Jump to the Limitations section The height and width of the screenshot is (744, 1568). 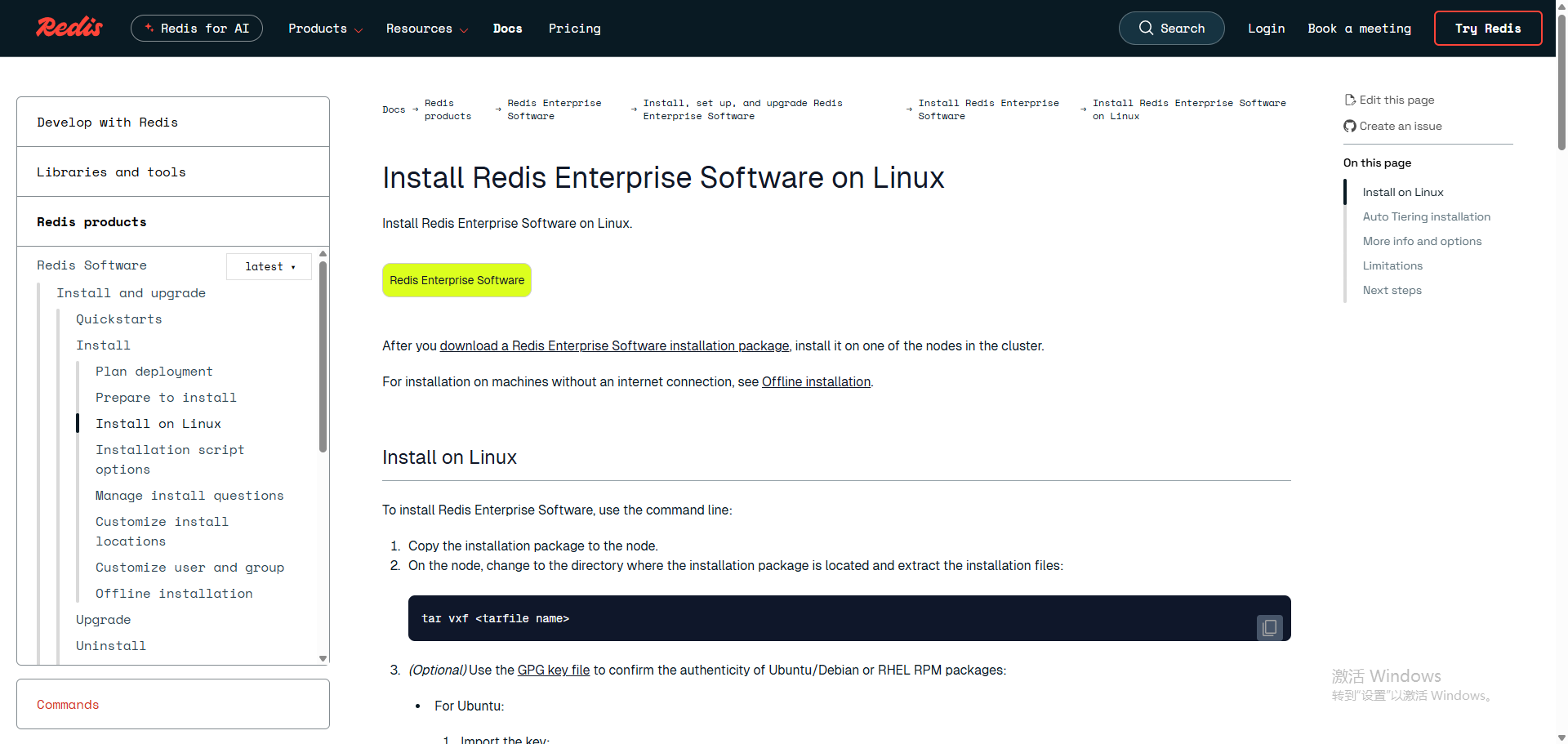coord(1392,265)
